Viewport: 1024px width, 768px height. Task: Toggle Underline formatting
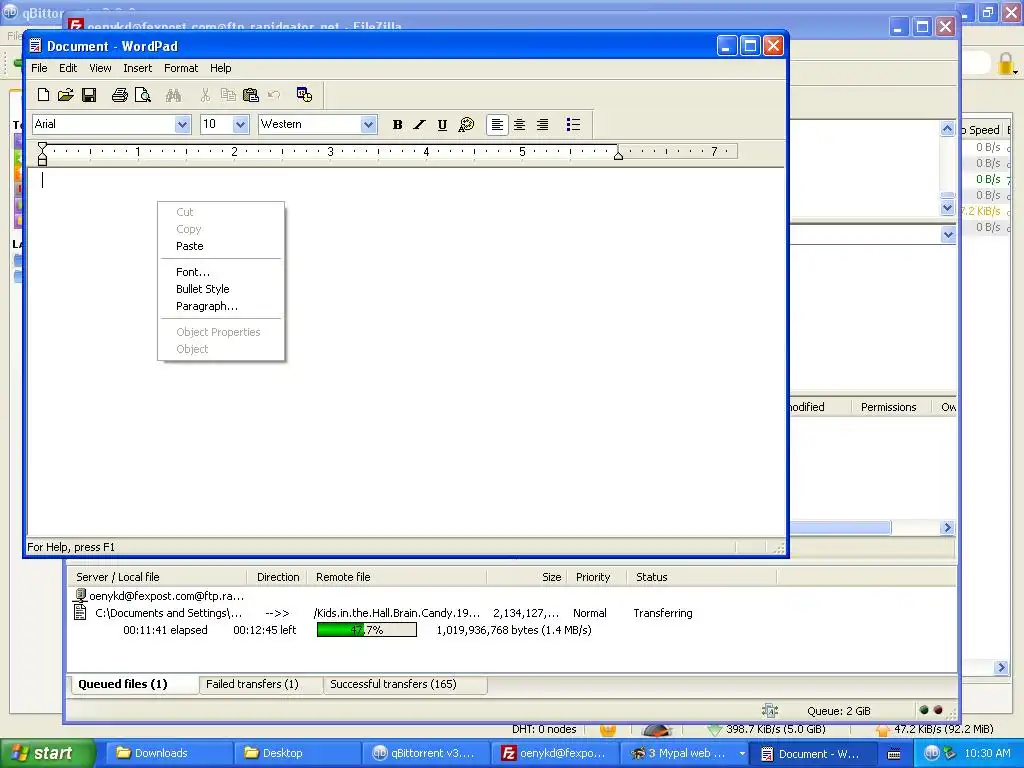(x=442, y=125)
